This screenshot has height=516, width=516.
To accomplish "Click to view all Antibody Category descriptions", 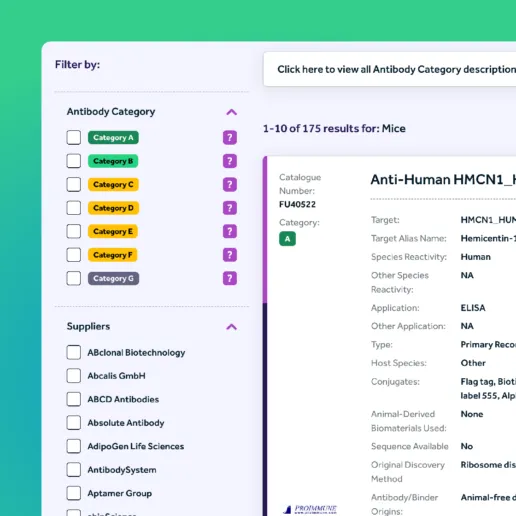I will (x=390, y=69).
